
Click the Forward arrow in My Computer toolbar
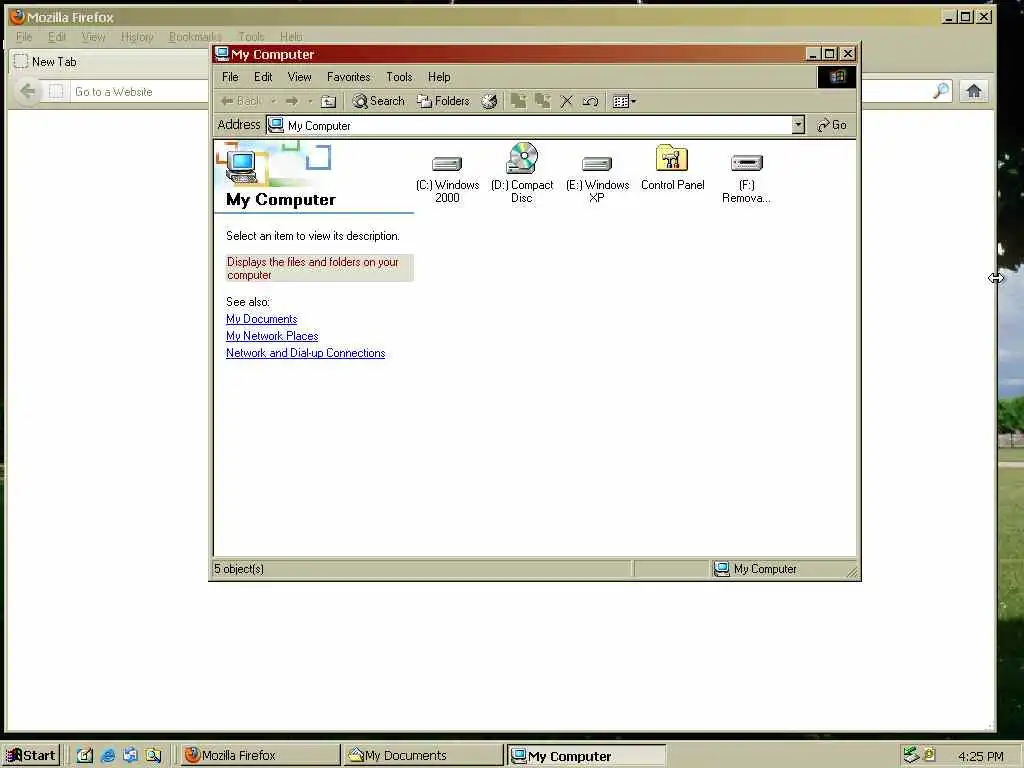click(x=292, y=101)
